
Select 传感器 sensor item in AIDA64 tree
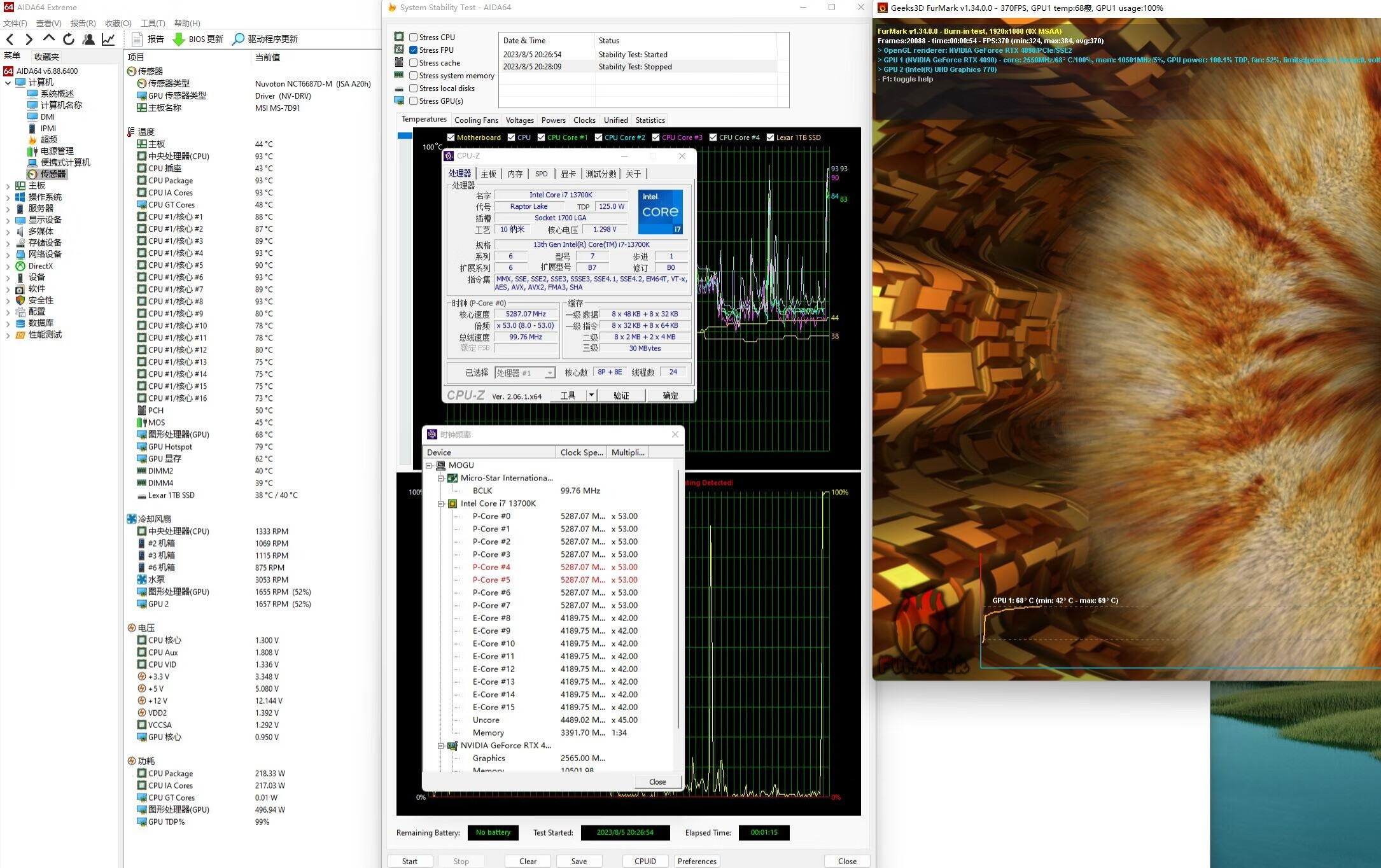pyautogui.click(x=47, y=174)
